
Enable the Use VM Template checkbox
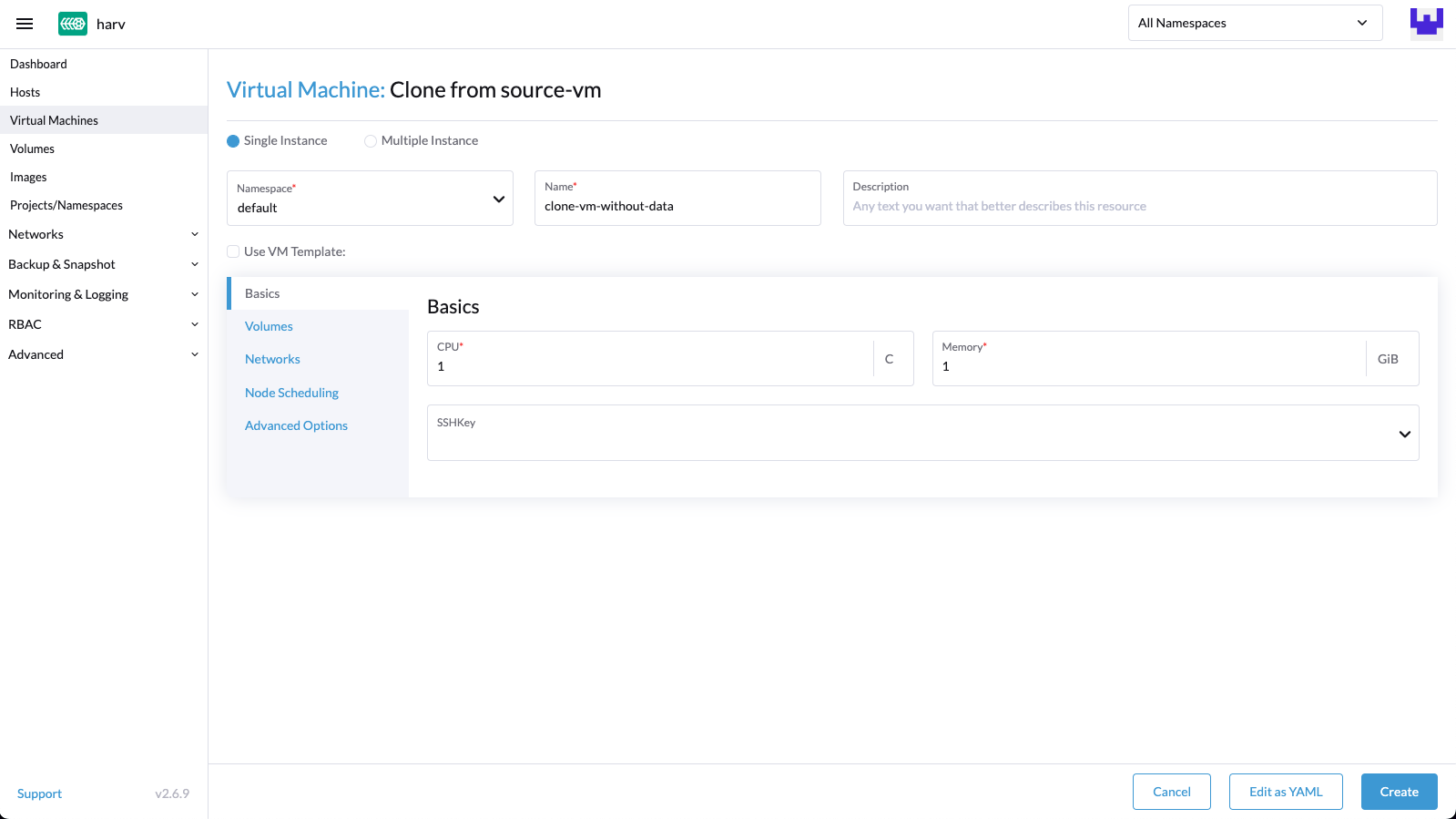[234, 252]
